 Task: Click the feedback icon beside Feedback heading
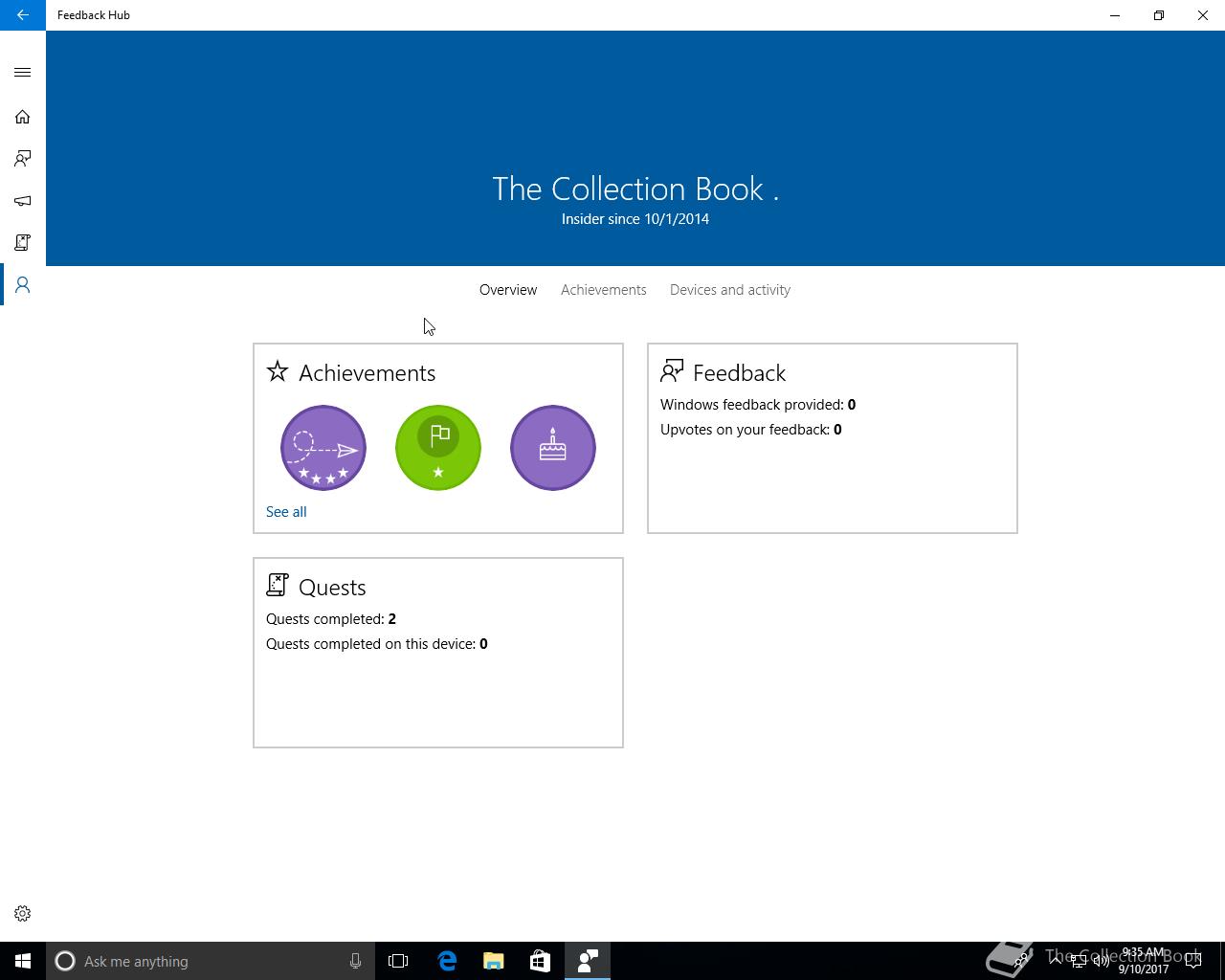point(672,371)
